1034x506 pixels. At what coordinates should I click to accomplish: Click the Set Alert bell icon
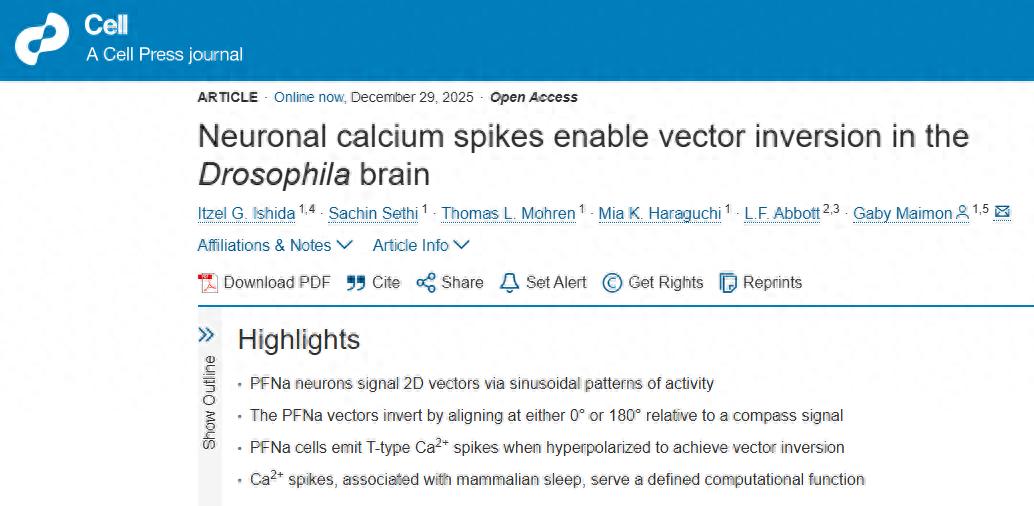510,283
